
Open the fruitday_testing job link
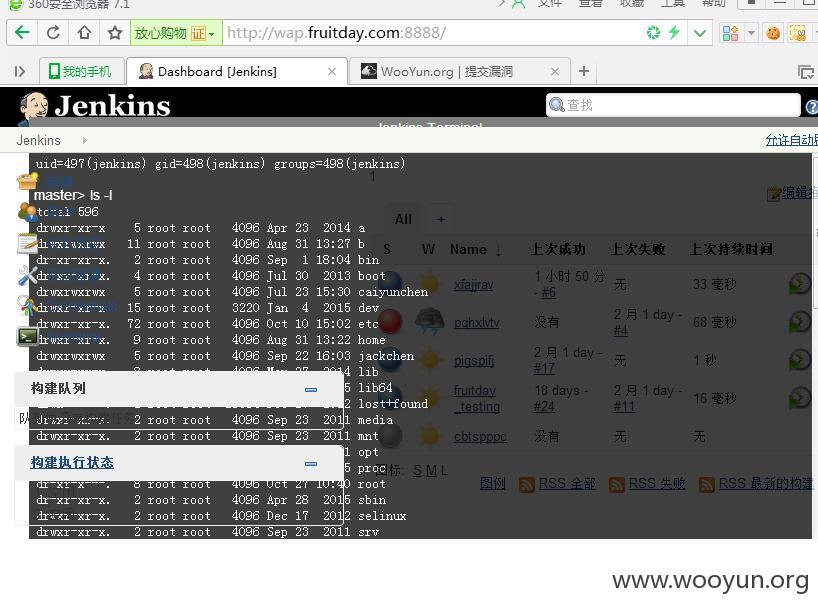(477, 398)
